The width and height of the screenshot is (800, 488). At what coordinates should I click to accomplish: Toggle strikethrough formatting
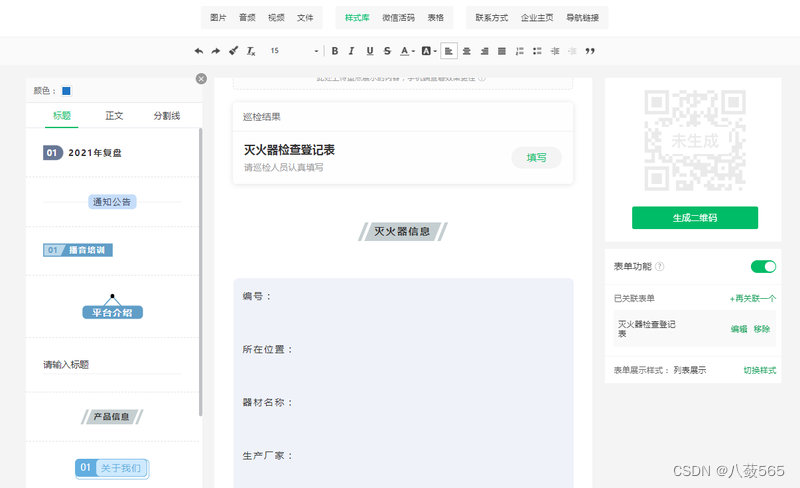(387, 51)
